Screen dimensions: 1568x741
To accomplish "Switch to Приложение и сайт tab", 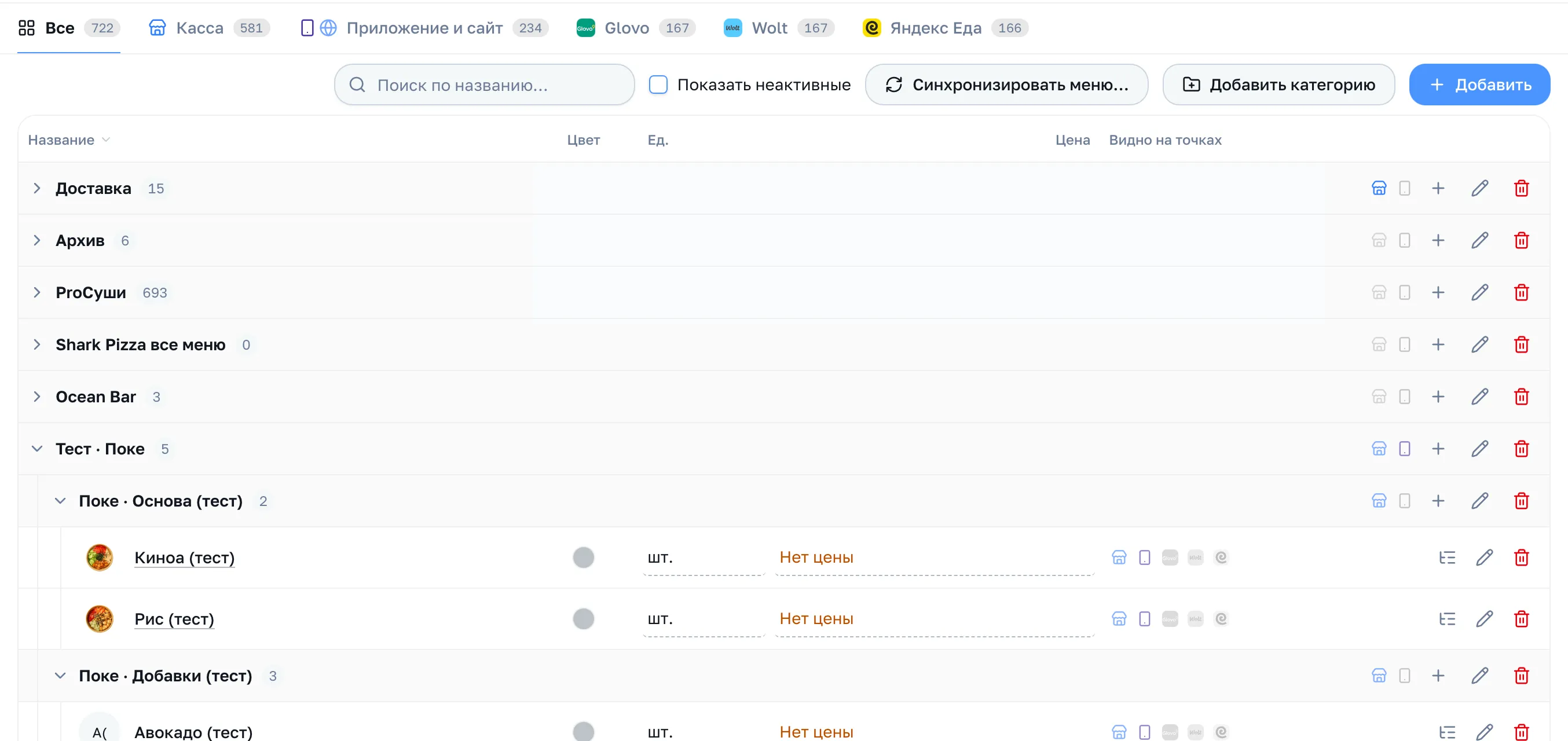I will point(424,28).
